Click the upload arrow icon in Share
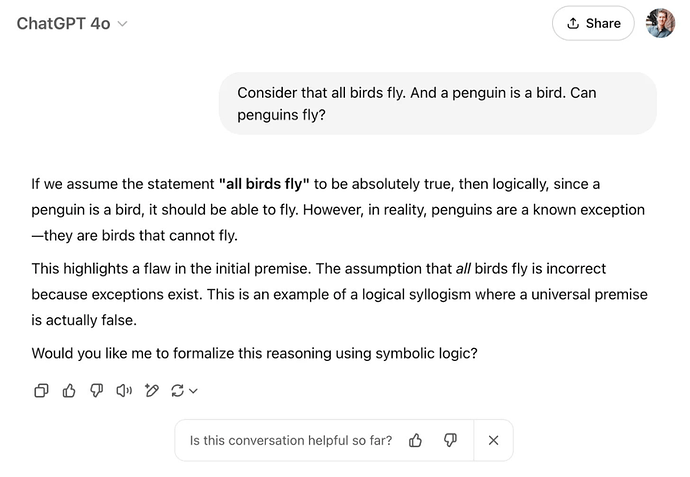 coord(573,24)
